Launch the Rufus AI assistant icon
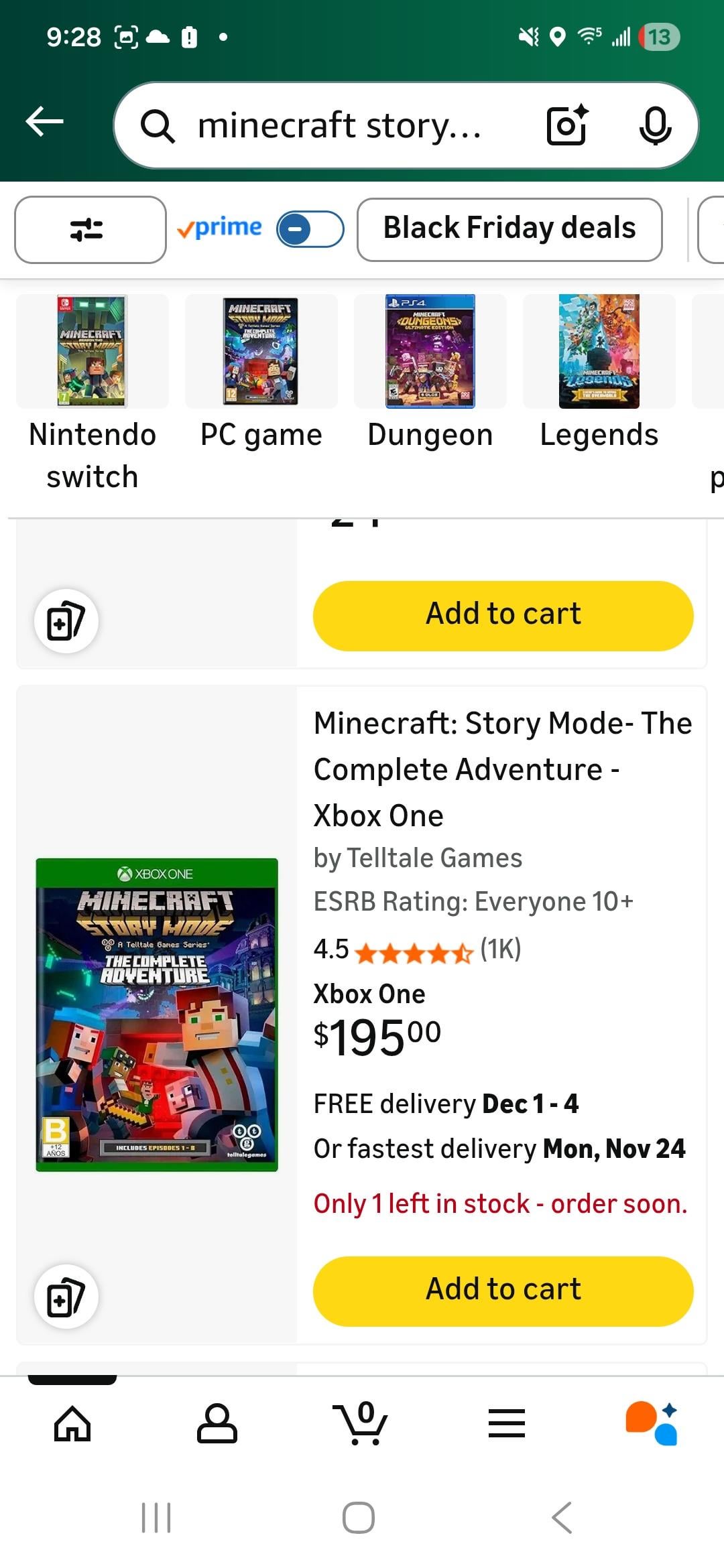 (x=651, y=1423)
